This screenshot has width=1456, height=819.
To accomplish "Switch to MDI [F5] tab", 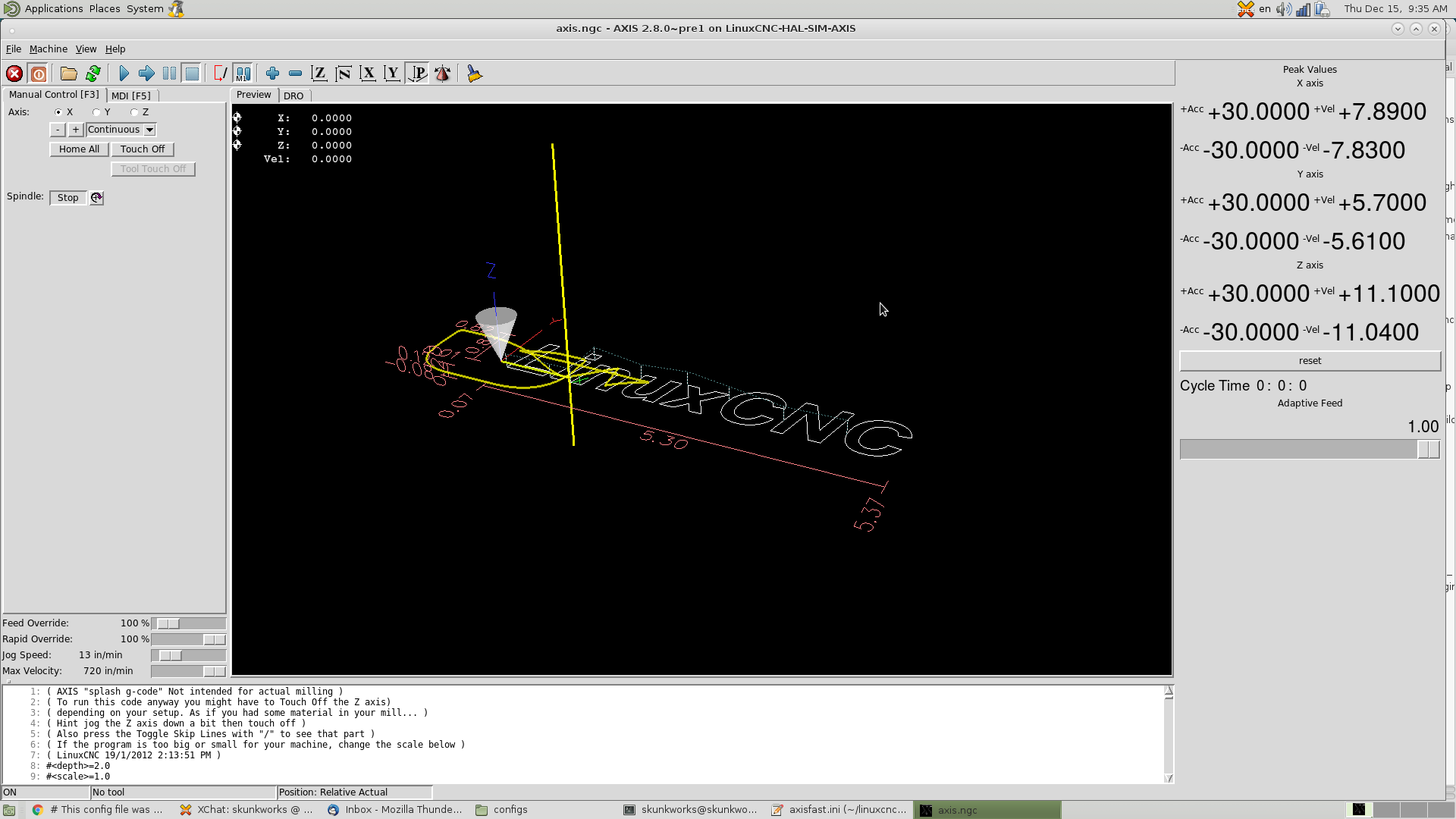I will [131, 96].
